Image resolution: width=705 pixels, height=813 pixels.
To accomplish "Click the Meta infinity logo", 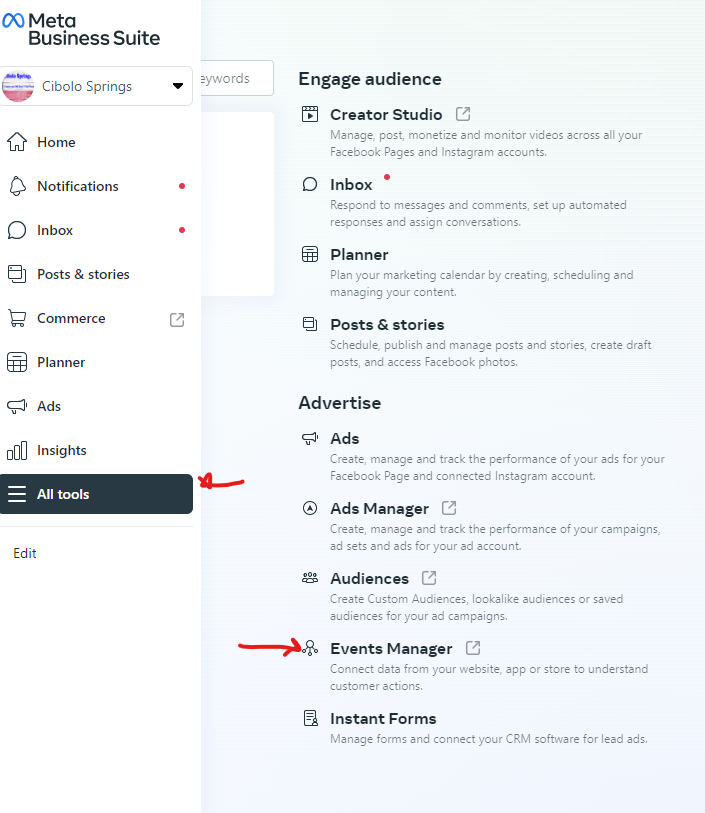I will (14, 20).
